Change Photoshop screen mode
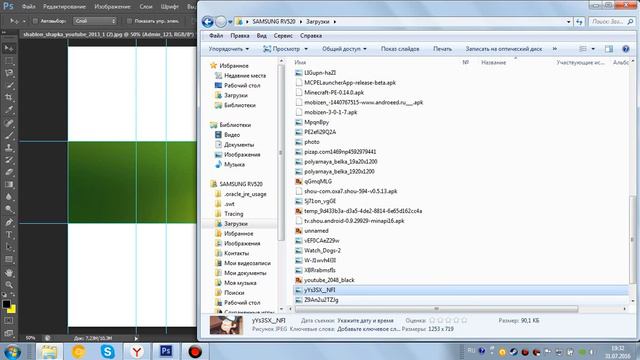Screen dimensions: 640x360 [9, 333]
